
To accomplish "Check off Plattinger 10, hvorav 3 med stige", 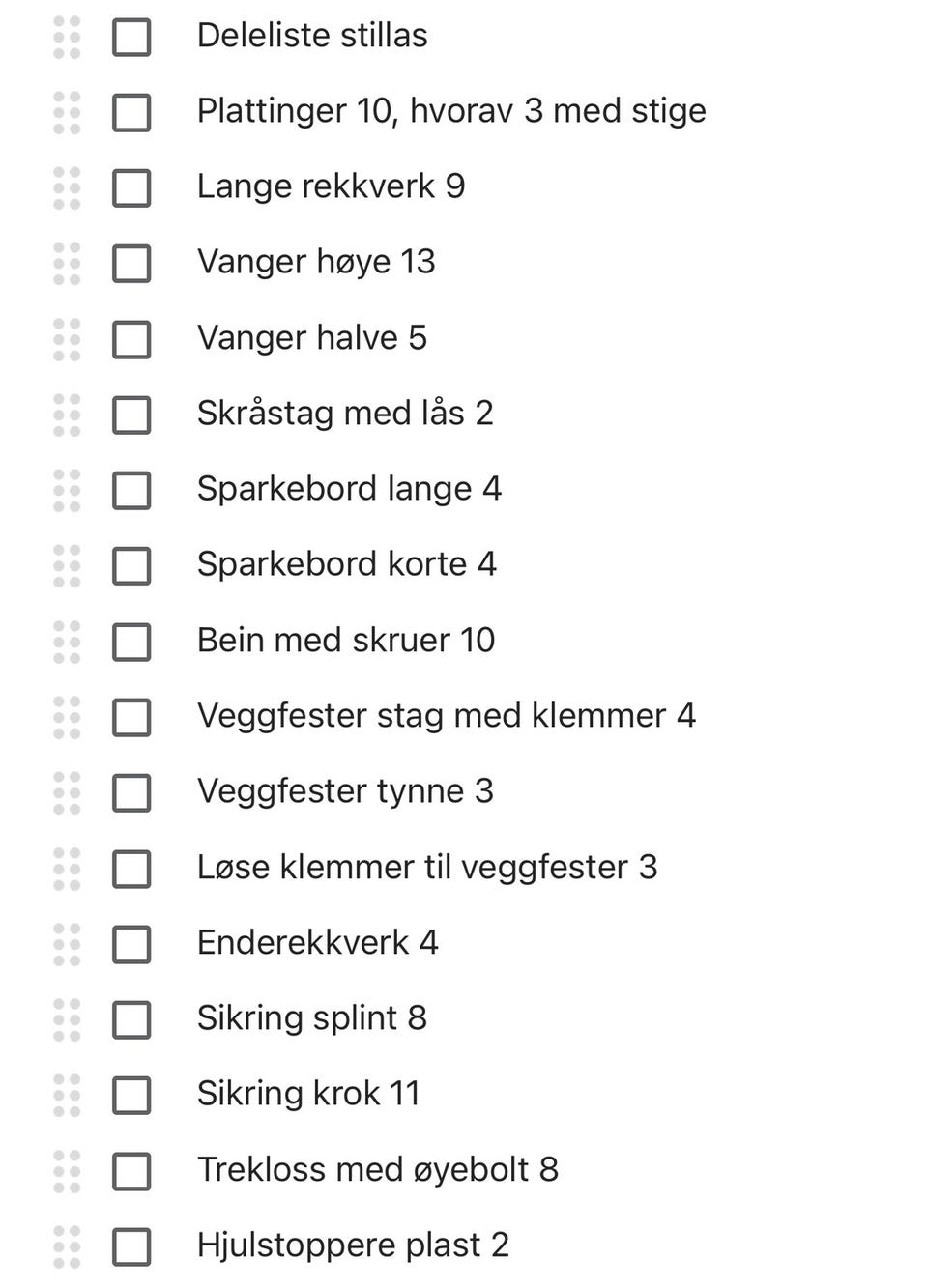I will pos(131,112).
